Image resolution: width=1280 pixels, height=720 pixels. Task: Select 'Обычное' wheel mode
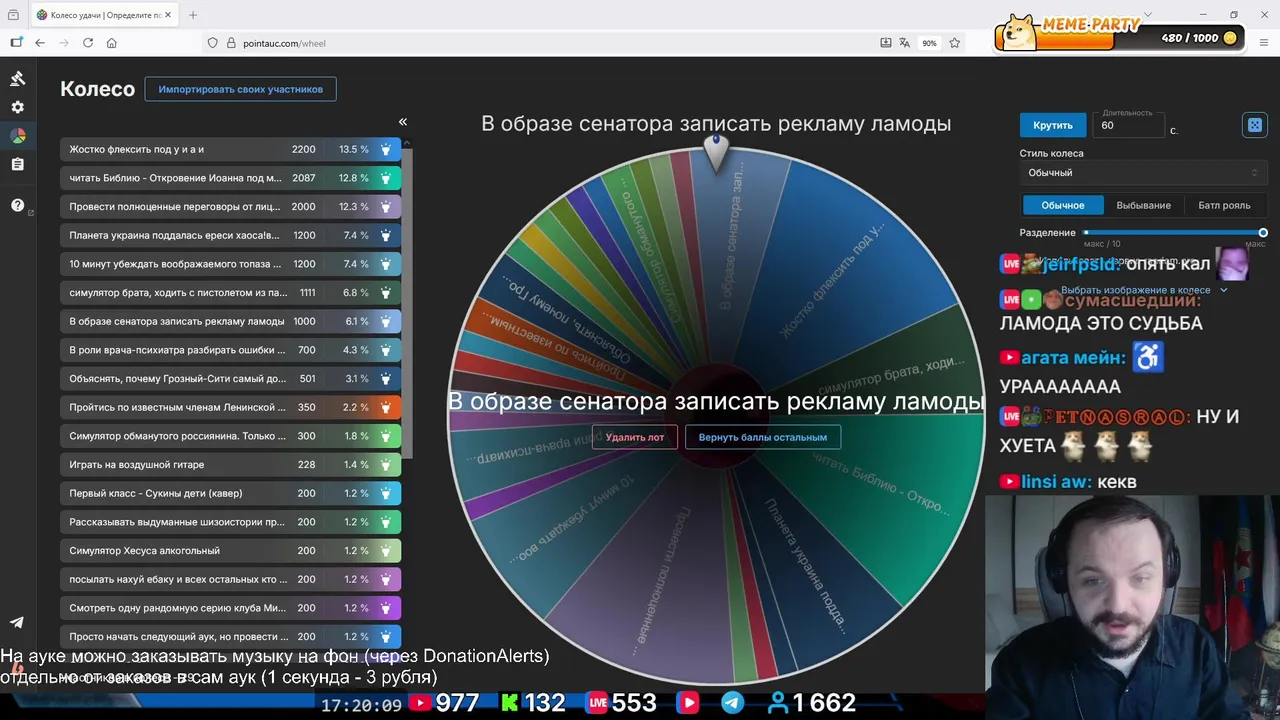click(1063, 205)
